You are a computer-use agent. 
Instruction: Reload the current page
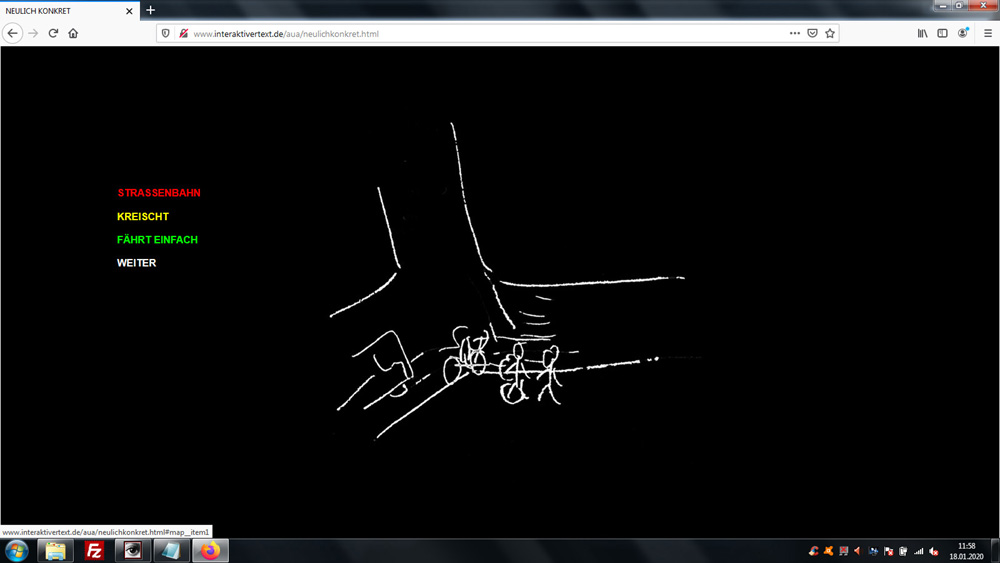tap(53, 33)
